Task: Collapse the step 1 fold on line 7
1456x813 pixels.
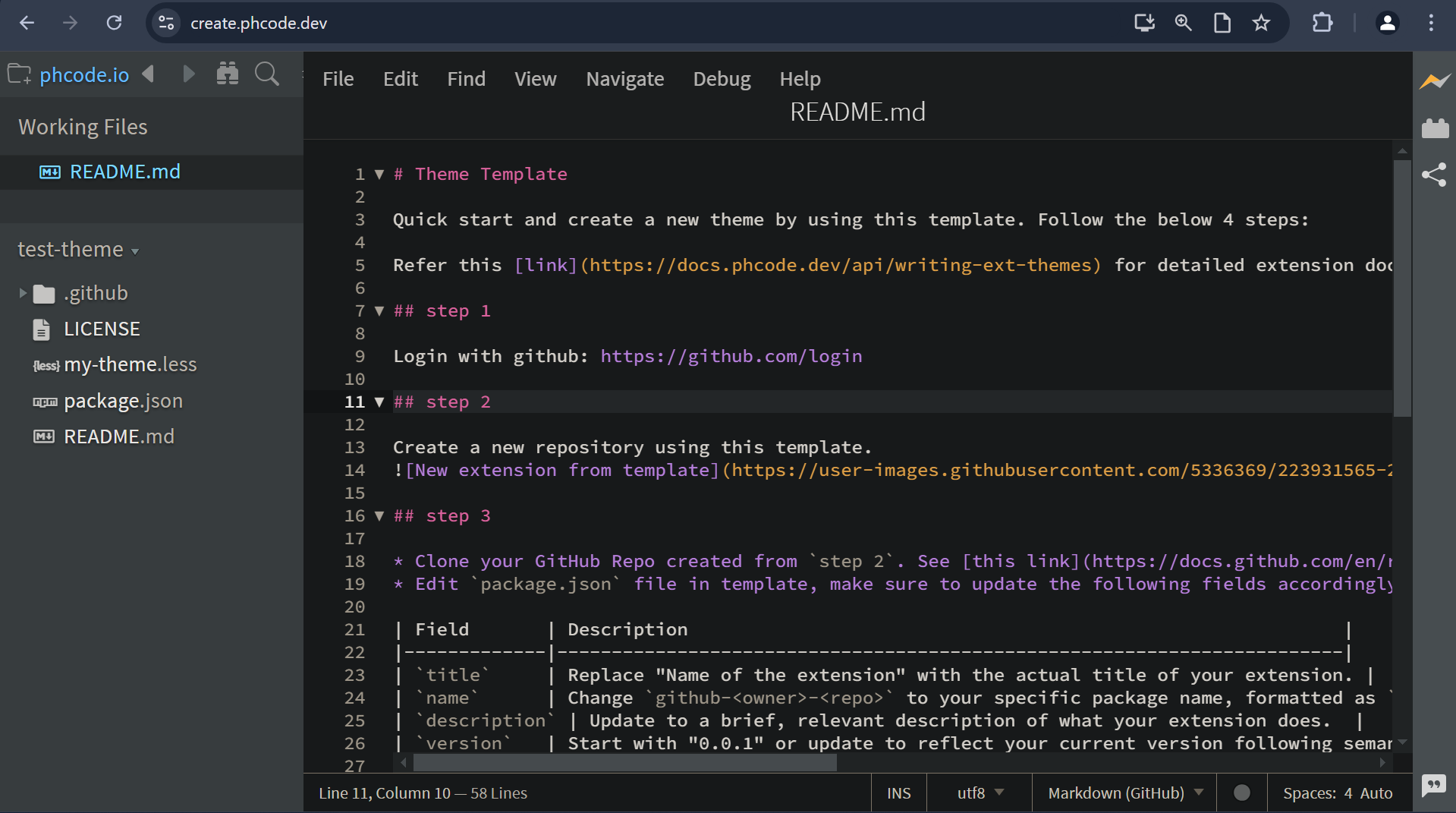Action: click(x=379, y=310)
